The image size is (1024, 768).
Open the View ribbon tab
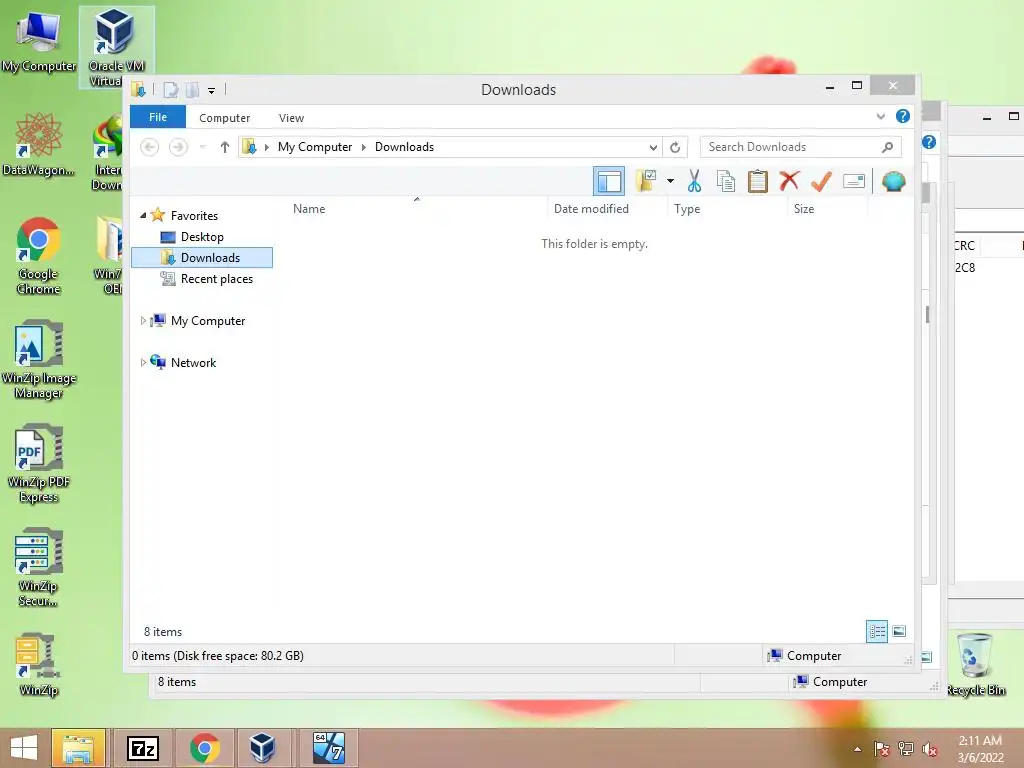(x=291, y=118)
